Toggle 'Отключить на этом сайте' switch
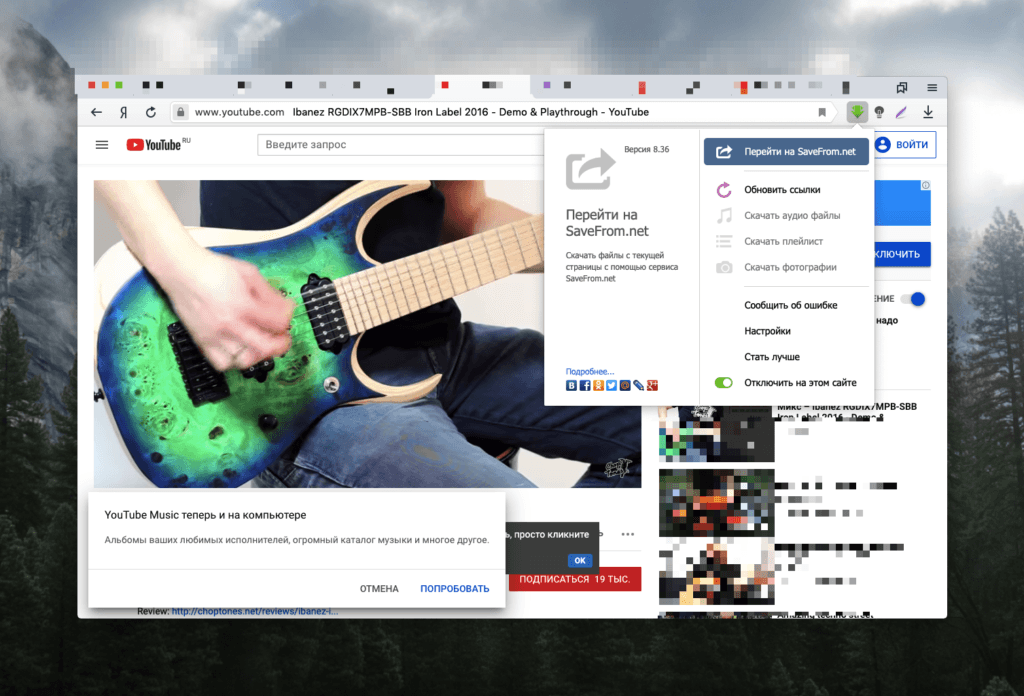The image size is (1024, 696). tap(724, 382)
